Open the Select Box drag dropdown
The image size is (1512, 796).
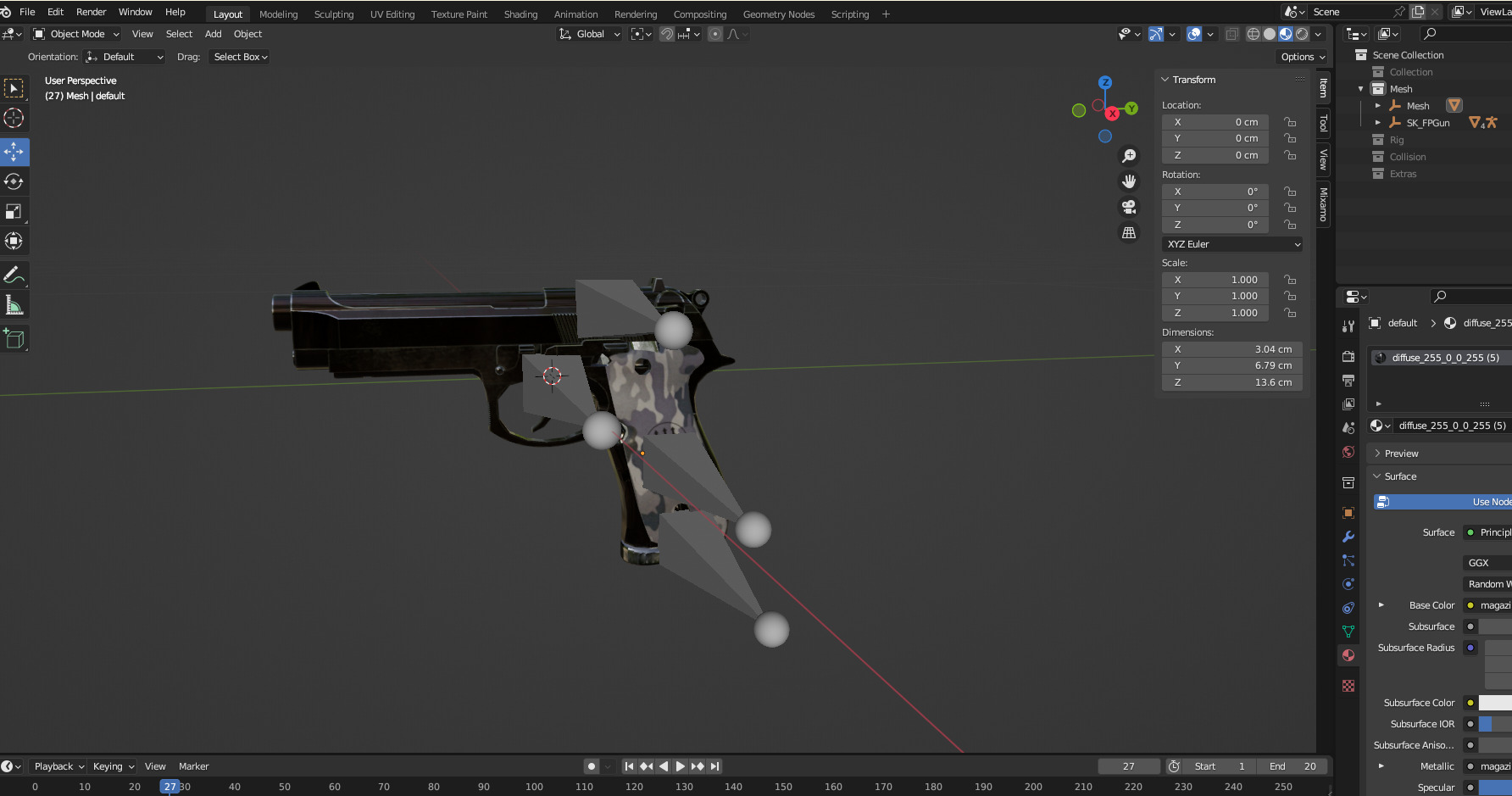click(x=240, y=57)
